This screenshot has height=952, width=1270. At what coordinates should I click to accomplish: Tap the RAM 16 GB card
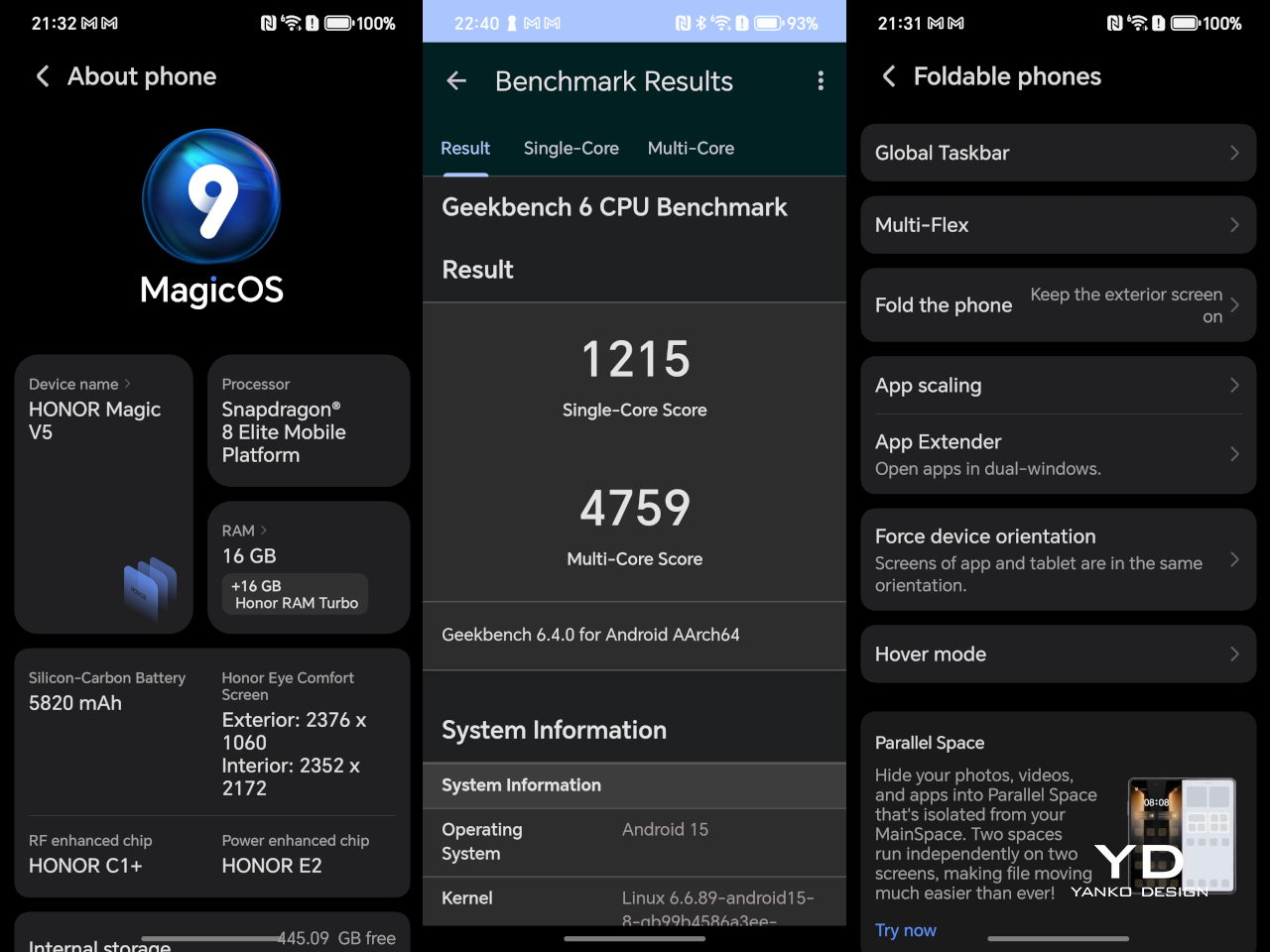click(308, 566)
